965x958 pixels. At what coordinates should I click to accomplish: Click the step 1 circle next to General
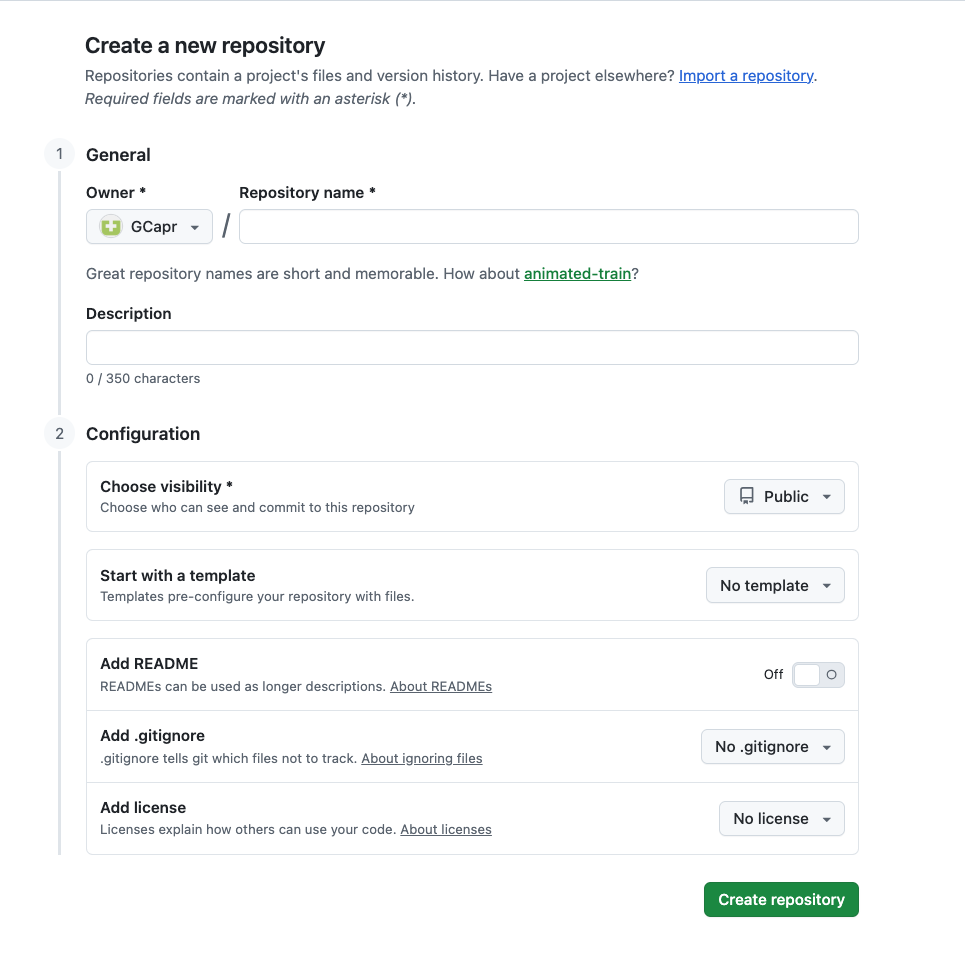coord(58,154)
